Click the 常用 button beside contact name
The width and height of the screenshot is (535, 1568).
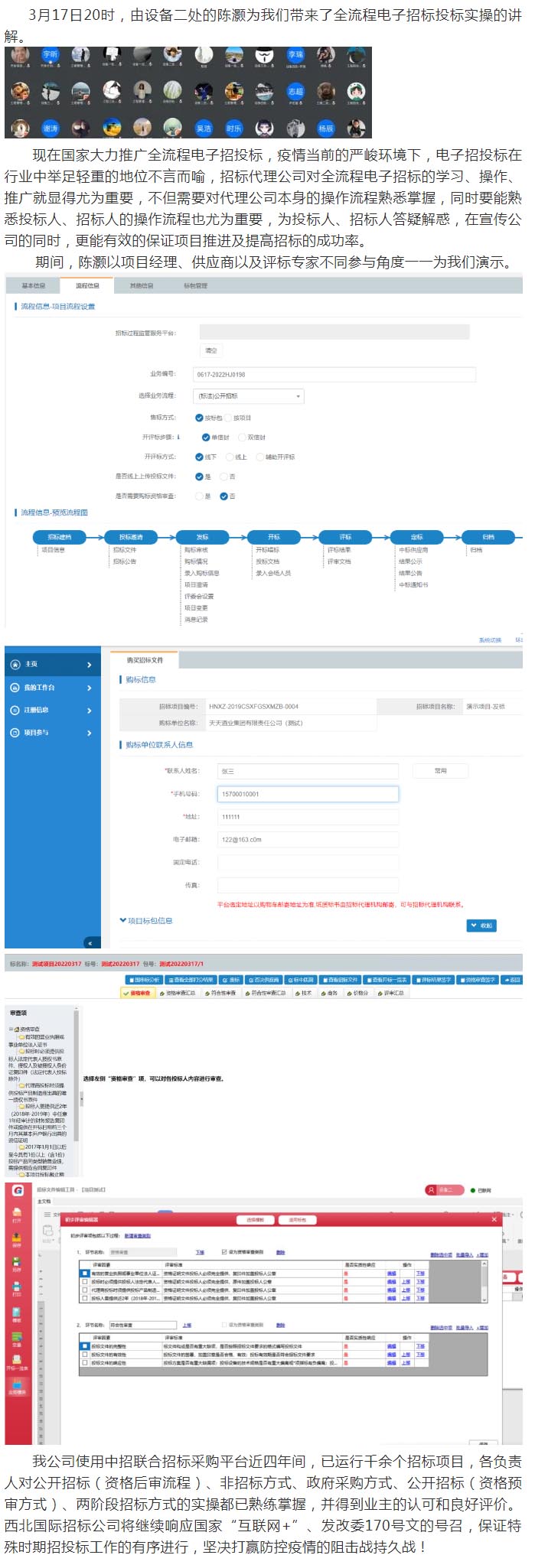pyautogui.click(x=440, y=771)
